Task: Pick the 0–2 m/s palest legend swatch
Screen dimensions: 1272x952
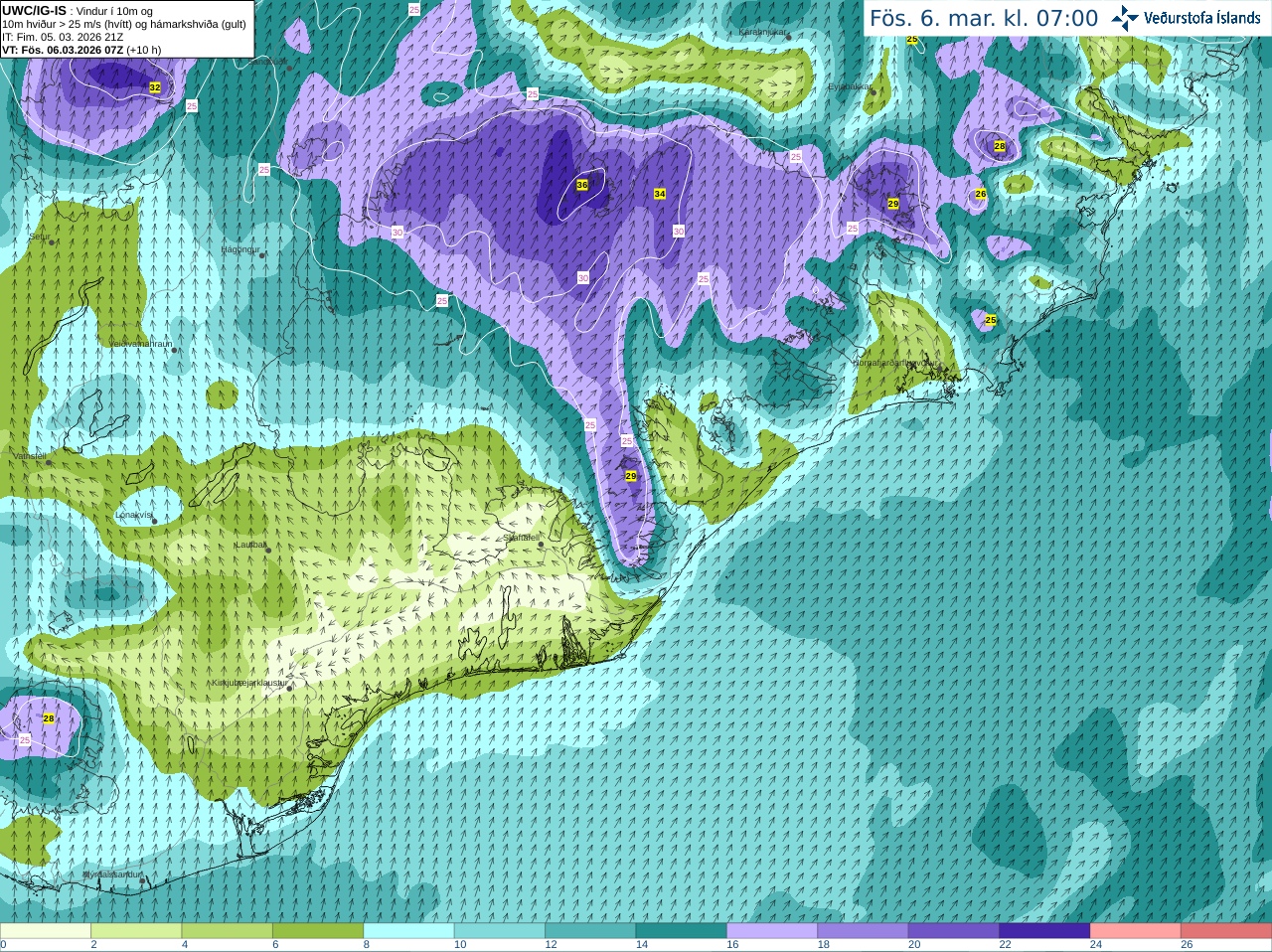Action: click(x=46, y=931)
